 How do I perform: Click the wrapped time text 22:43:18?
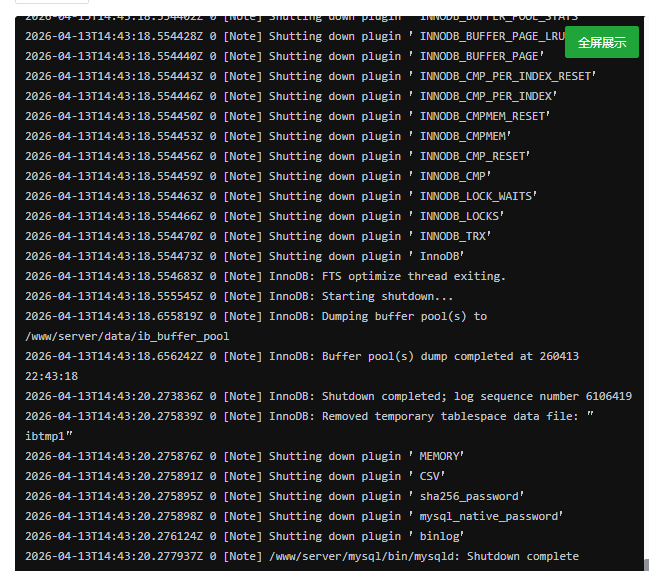point(51,376)
